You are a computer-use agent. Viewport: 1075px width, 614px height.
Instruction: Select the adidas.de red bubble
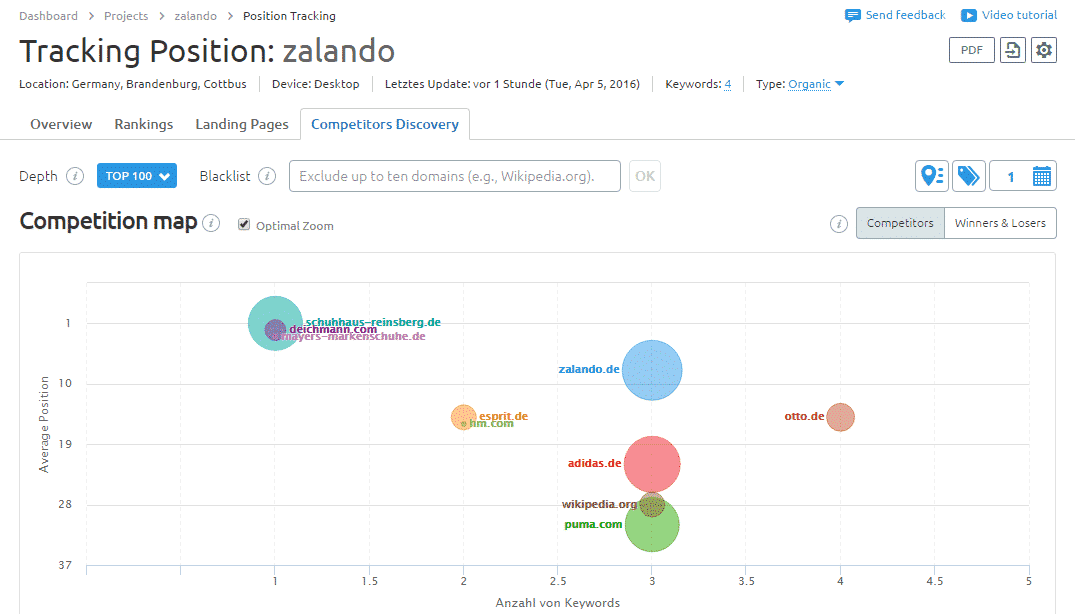coord(652,464)
